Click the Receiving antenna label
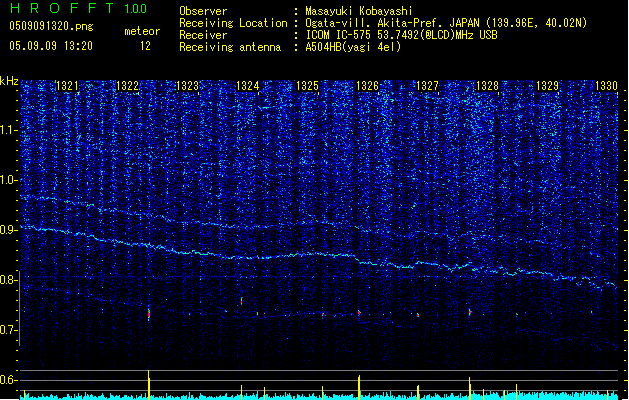Screen dimensions: 629x400 pyautogui.click(x=230, y=47)
